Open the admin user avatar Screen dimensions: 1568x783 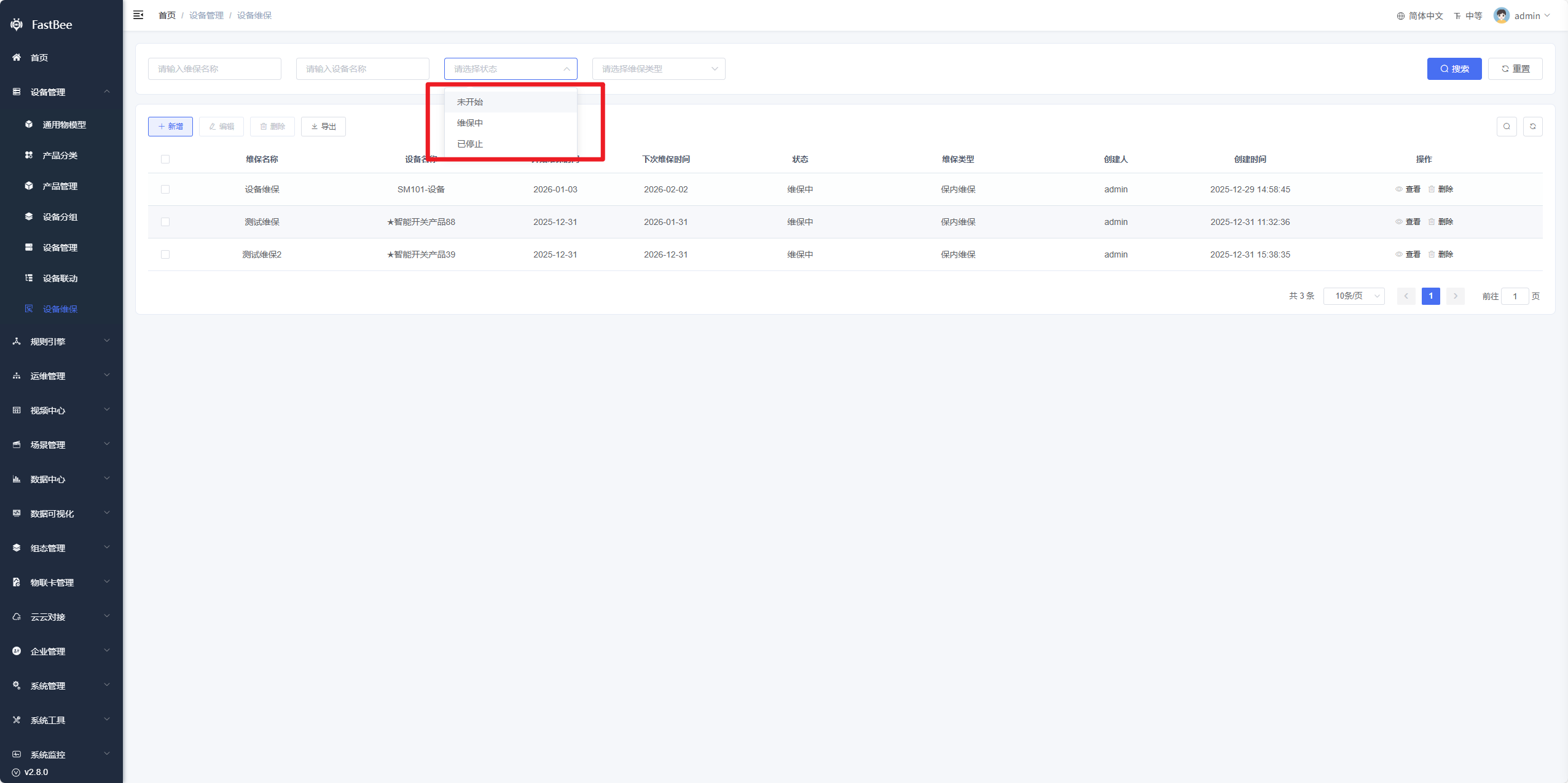point(1501,15)
